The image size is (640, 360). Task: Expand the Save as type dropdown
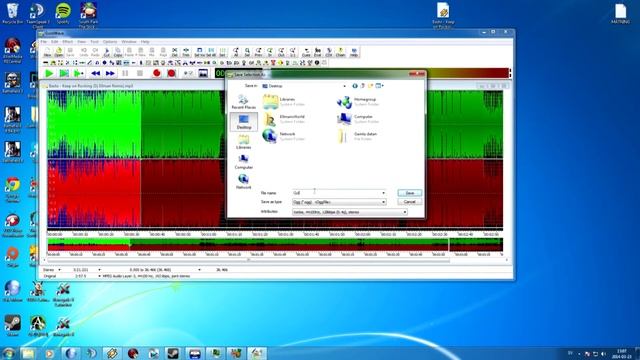click(x=383, y=202)
